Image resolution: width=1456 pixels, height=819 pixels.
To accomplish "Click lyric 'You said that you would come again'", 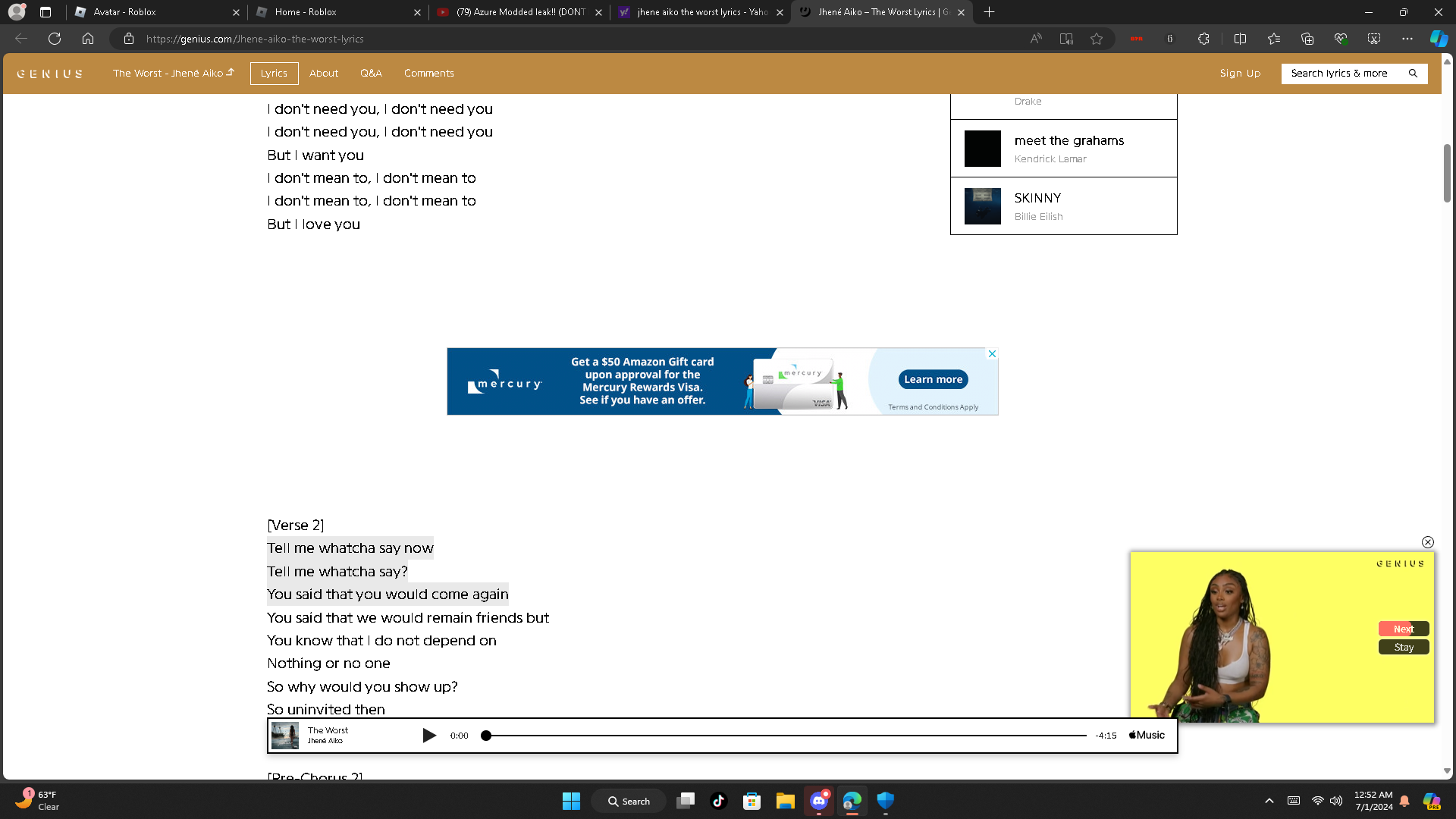I will coord(388,595).
